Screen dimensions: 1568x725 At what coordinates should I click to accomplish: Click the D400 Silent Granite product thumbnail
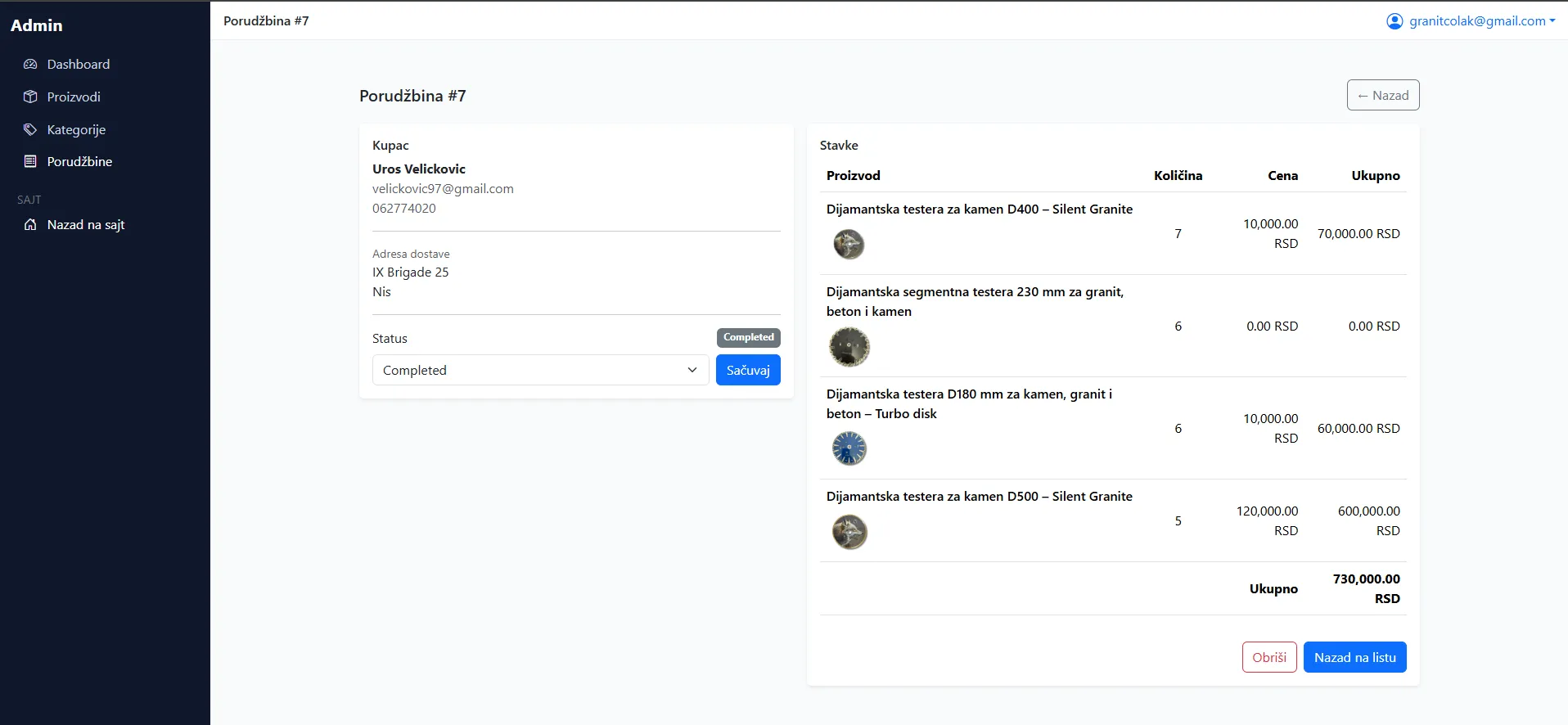pyautogui.click(x=849, y=244)
